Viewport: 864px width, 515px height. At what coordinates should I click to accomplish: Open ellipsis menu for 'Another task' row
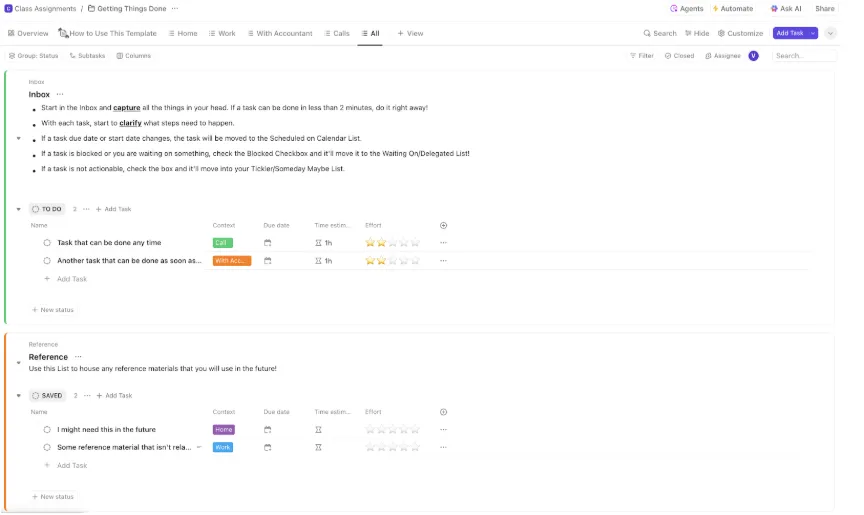[444, 261]
